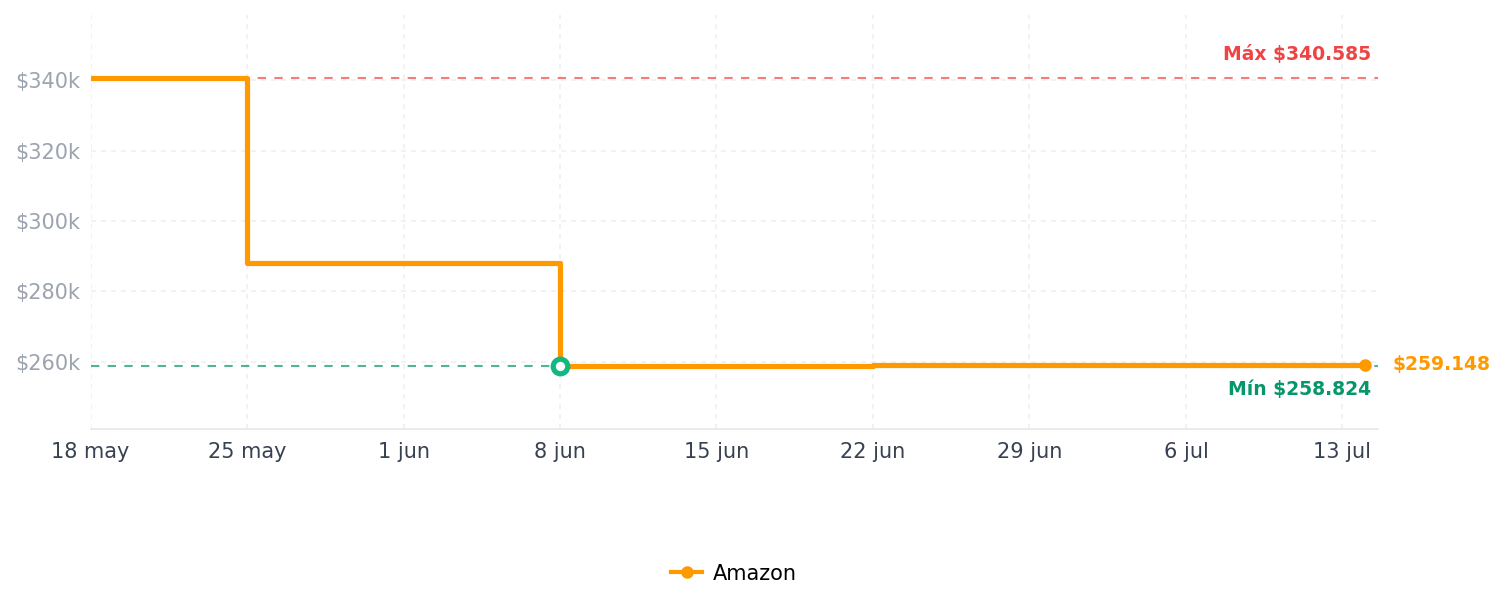The width and height of the screenshot is (1505, 607).
Task: Select the 18 may axis date
Action: coord(90,451)
